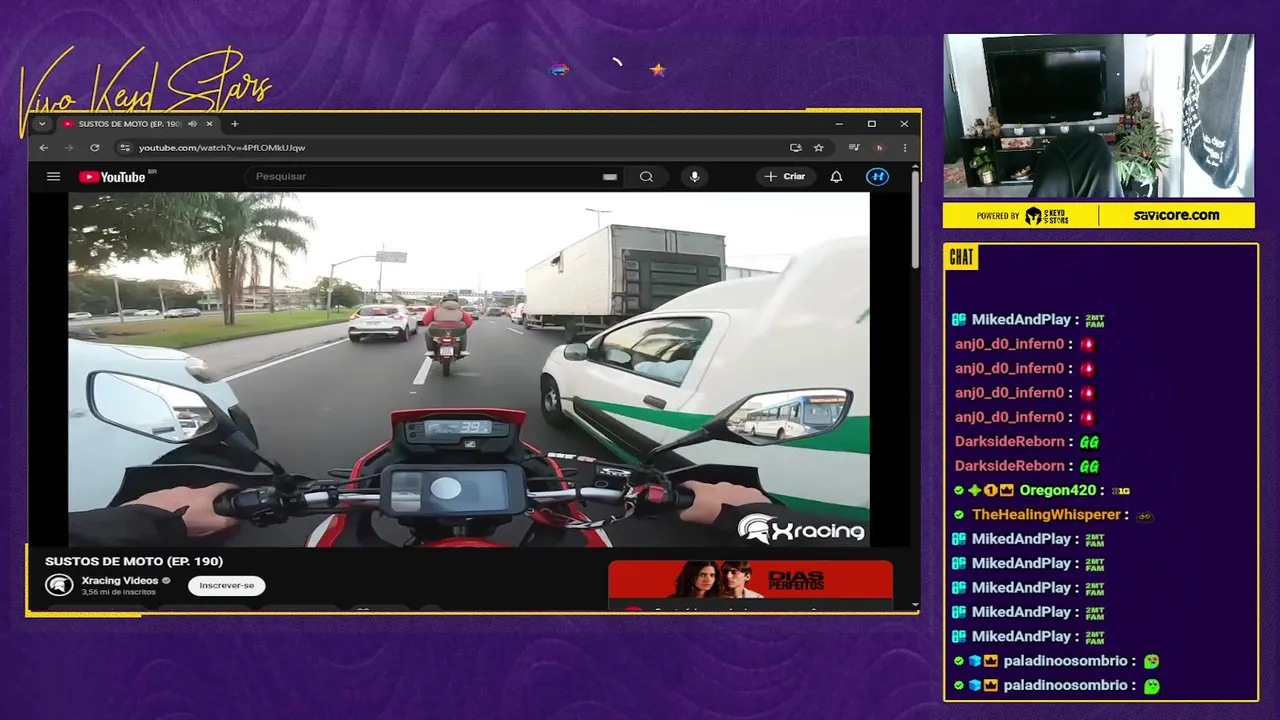This screenshot has height=720, width=1280.
Task: Reload the YouTube page
Action: click(x=95, y=148)
